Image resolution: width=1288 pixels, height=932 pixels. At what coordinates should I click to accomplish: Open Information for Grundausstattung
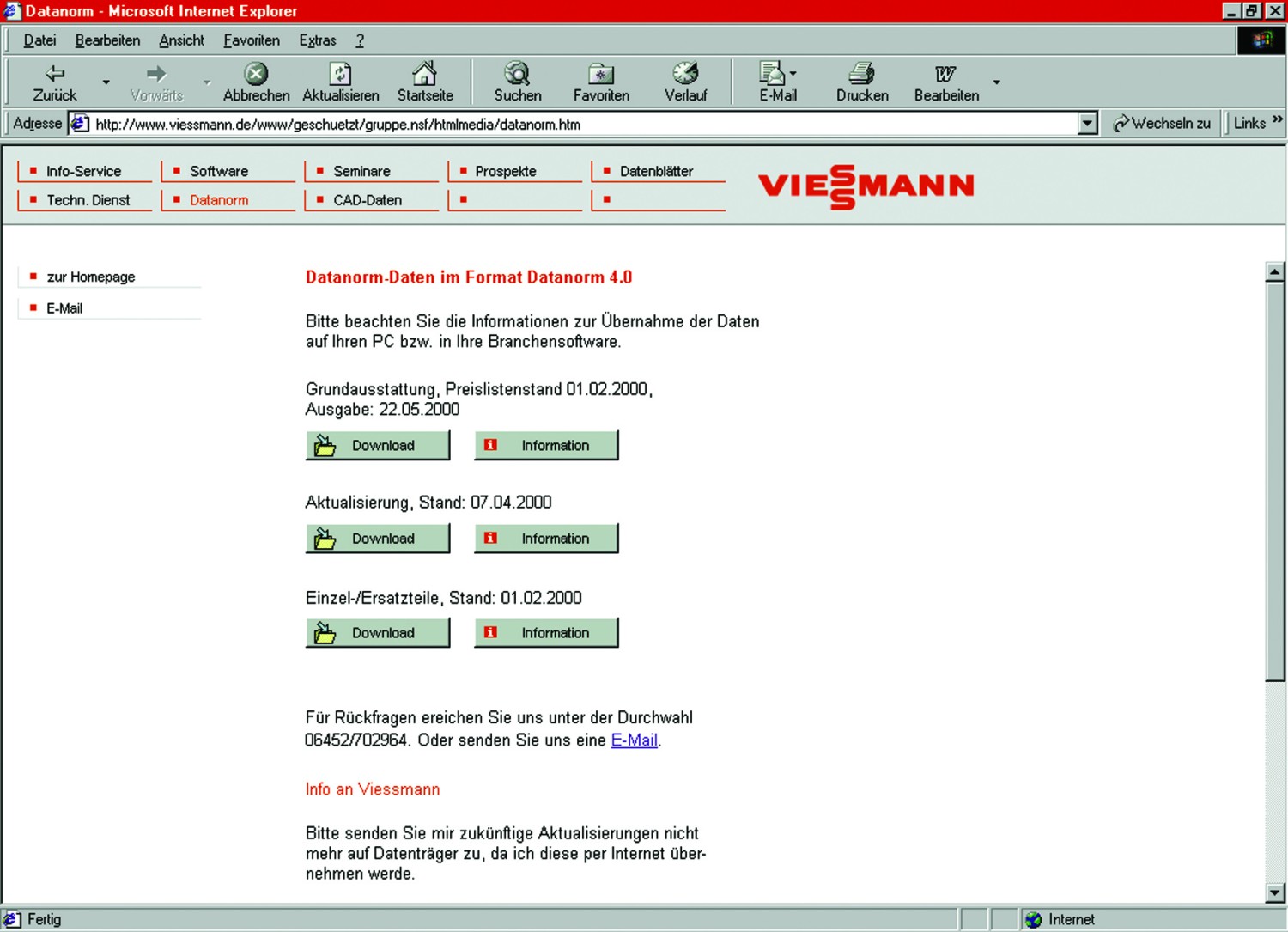tap(546, 445)
